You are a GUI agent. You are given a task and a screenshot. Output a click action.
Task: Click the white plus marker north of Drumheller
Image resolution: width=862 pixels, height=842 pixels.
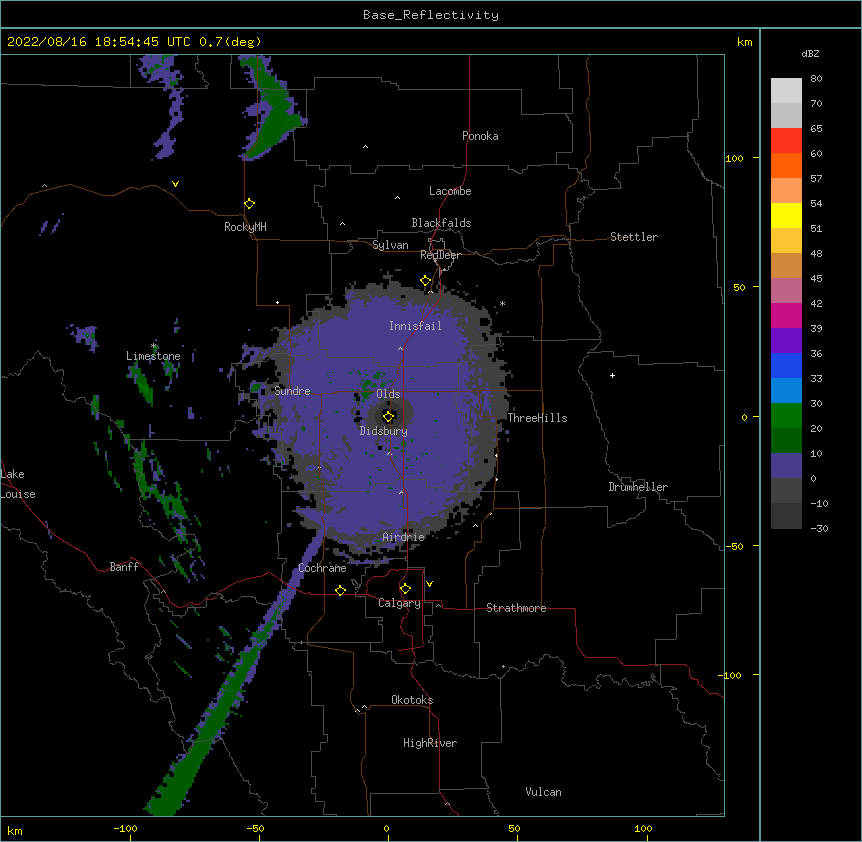tap(612, 375)
